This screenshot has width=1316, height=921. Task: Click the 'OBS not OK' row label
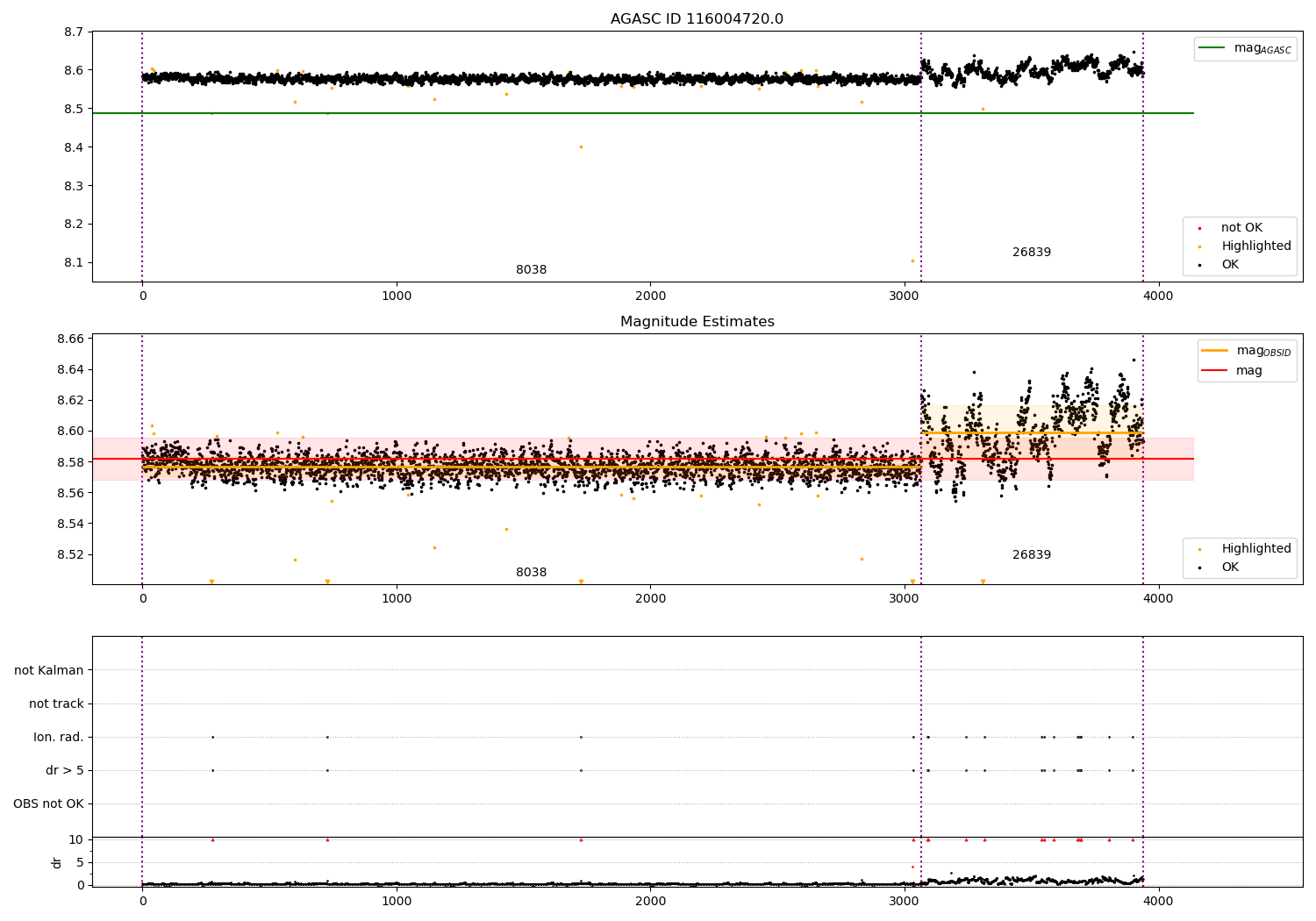[x=48, y=804]
